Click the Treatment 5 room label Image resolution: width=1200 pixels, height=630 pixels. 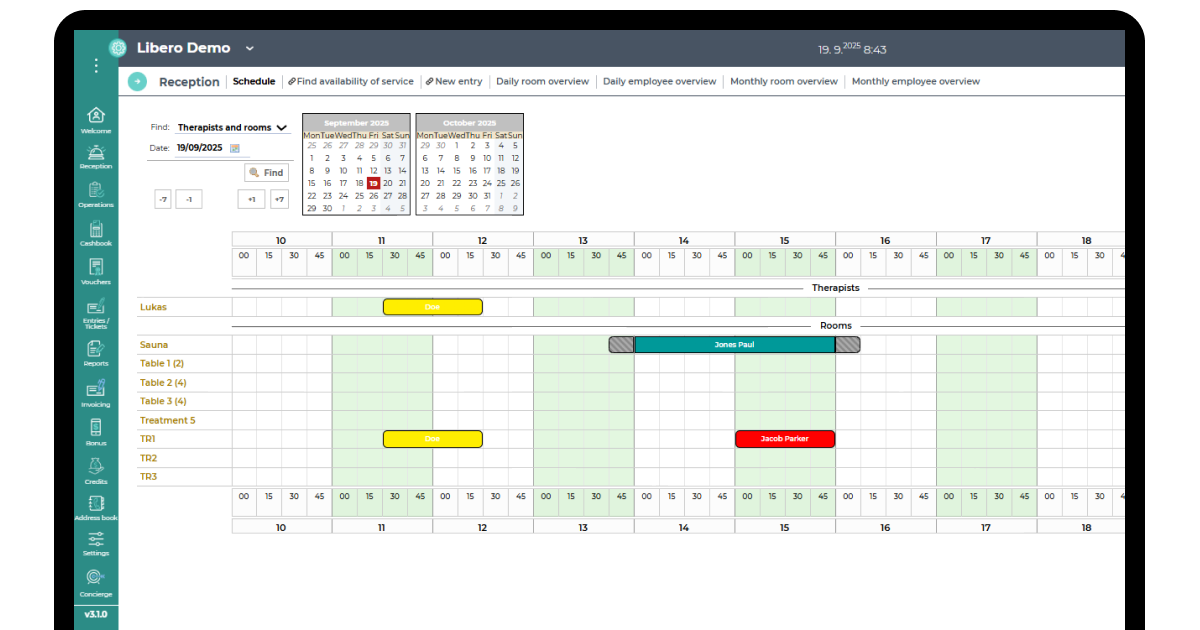167,421
